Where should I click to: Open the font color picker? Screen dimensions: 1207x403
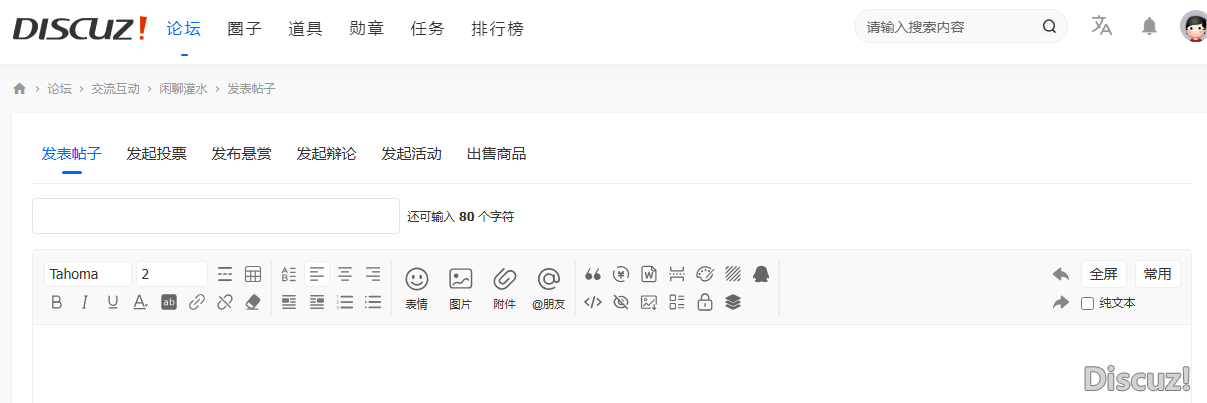click(141, 303)
